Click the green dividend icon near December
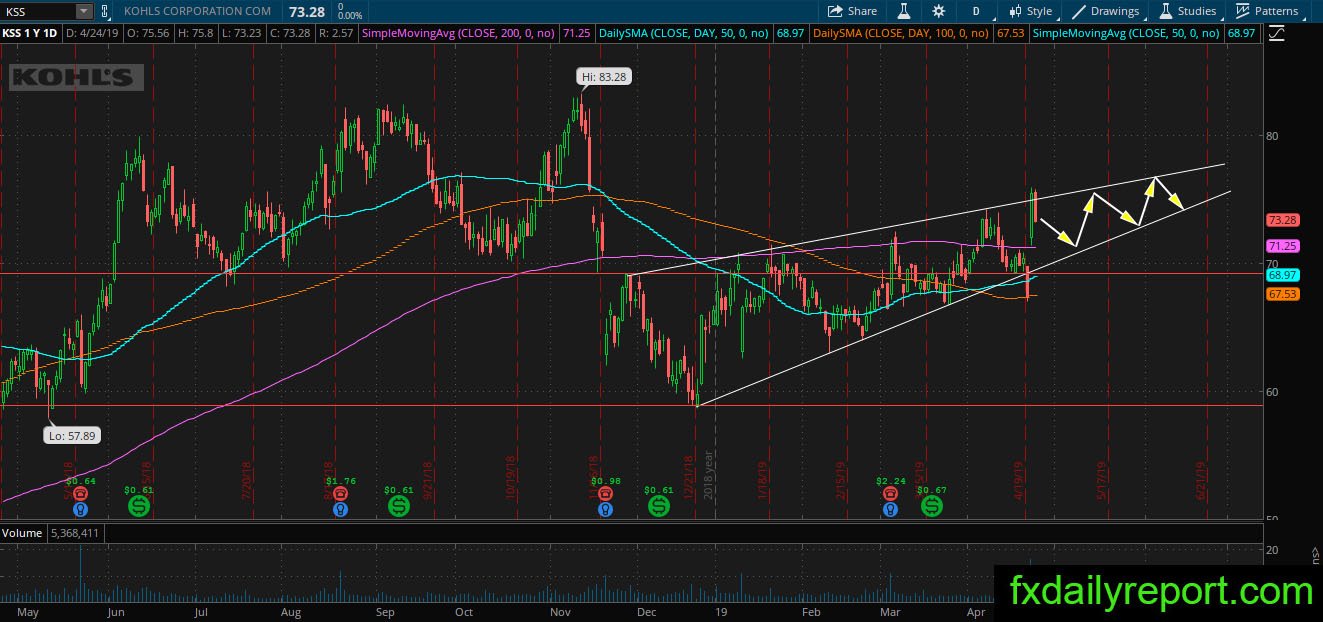Screen dimensions: 1323x622 pyautogui.click(x=659, y=506)
